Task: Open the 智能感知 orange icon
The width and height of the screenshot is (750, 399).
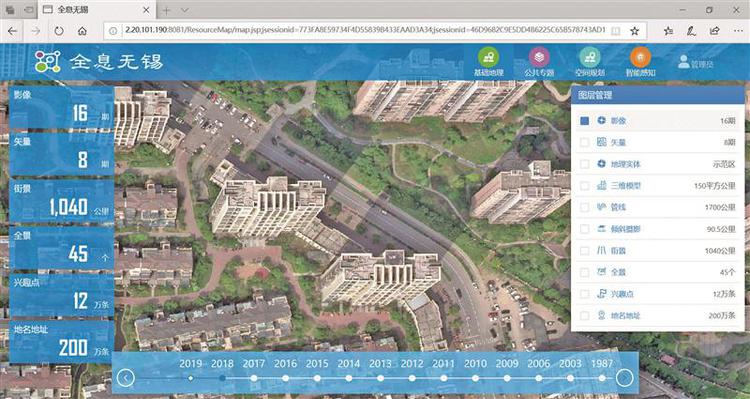Action: click(640, 57)
